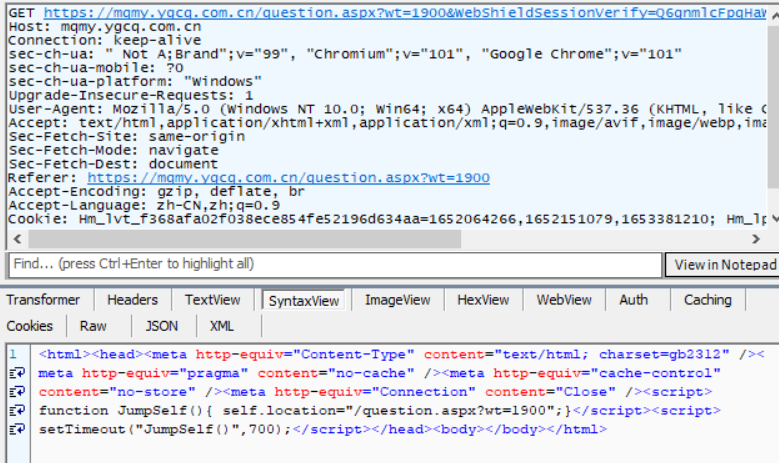Switch to the HexView tab

(x=483, y=300)
